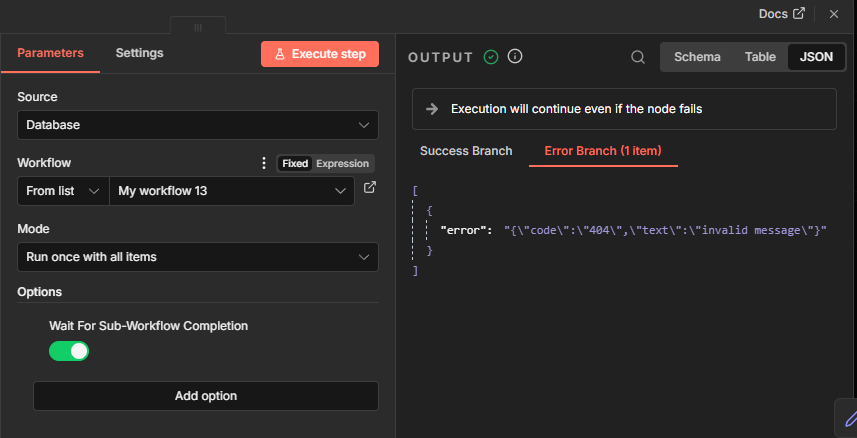Switch to the Settings tab
The image size is (857, 438).
click(x=139, y=53)
